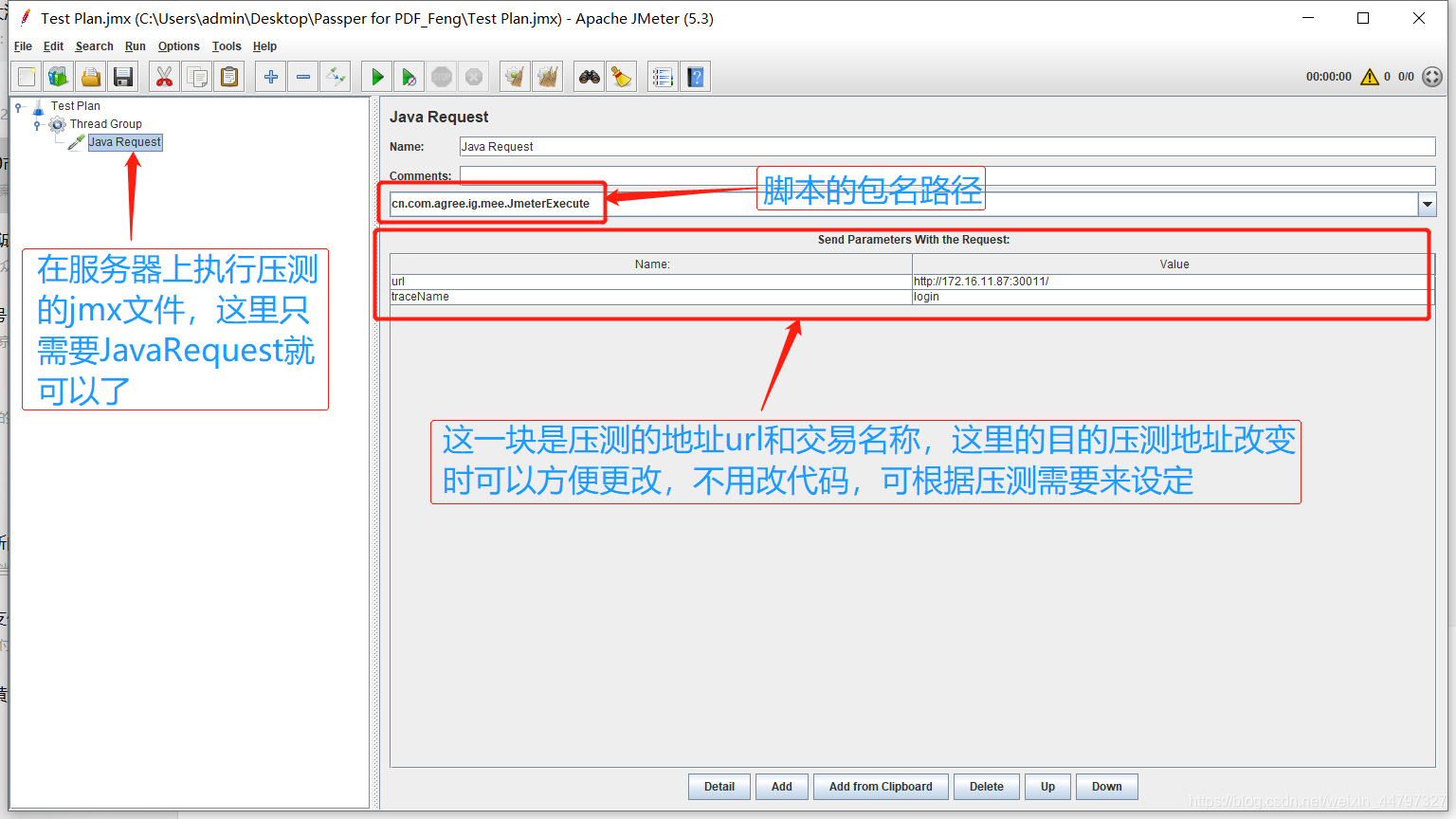Screen dimensions: 1456x819
Task: Select the http://172.16.11.87:30011/ value cell
Action: pyautogui.click(x=1174, y=282)
